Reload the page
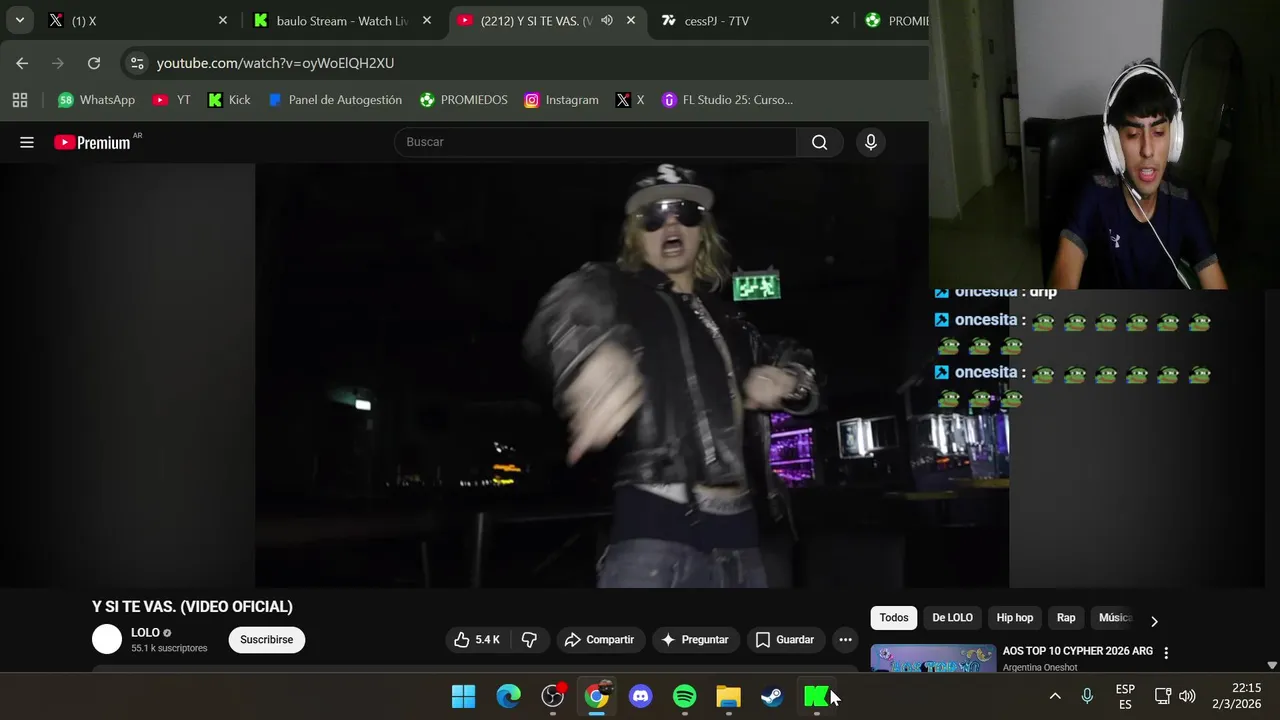Screen dimensions: 1280x720 pyautogui.click(x=94, y=63)
